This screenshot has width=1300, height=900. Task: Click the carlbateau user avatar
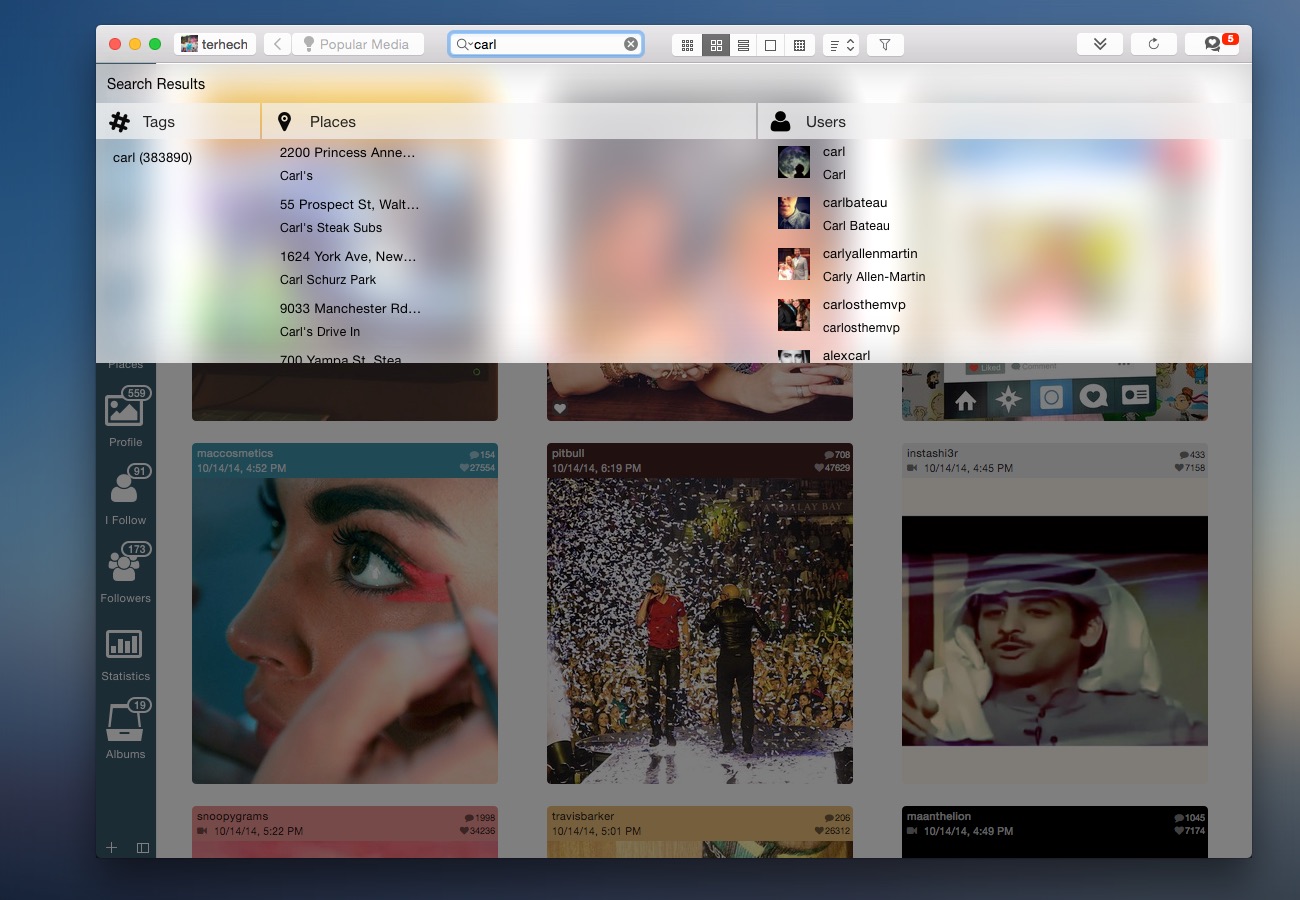pos(794,213)
